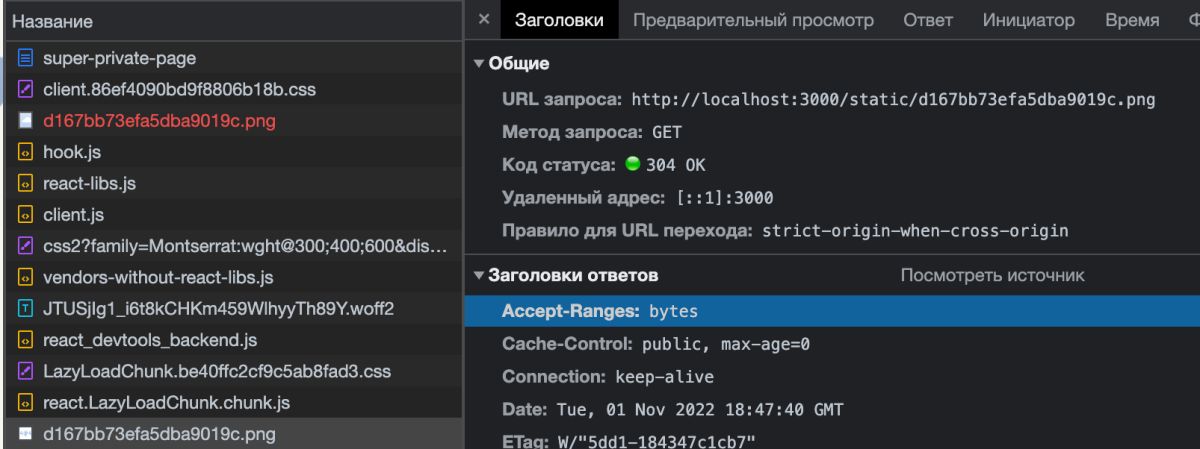The width and height of the screenshot is (1200, 449).
Task: Click the image icon of red d167bb73efa5dba9019c.png
Action: (x=26, y=121)
